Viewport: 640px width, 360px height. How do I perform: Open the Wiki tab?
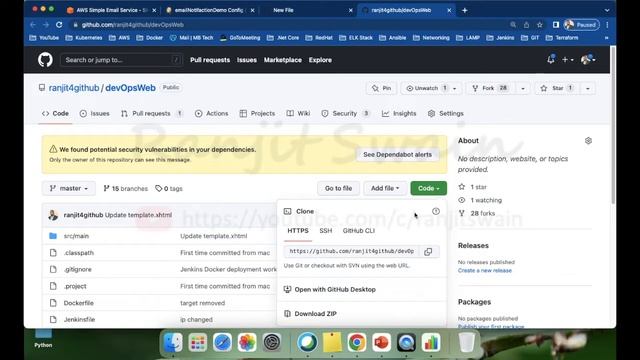pos(298,113)
